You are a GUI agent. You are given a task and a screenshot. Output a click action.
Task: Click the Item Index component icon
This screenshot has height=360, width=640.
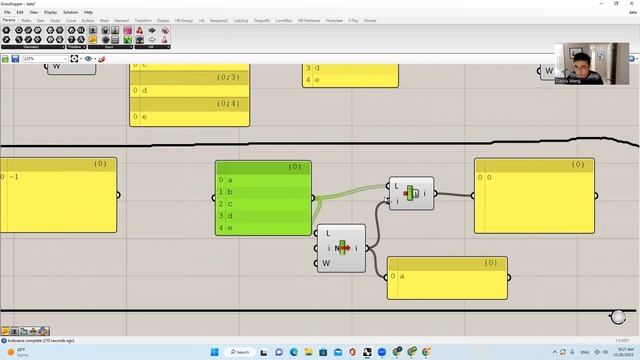(343, 248)
